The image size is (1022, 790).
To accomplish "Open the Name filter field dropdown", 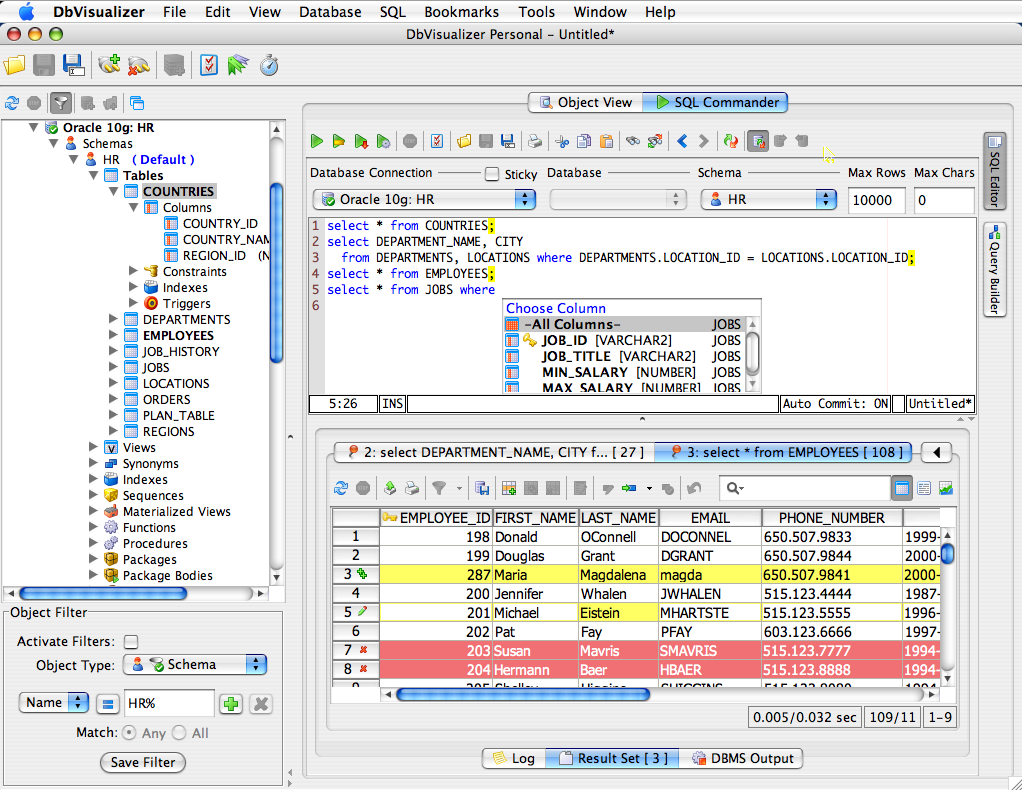I will [53, 703].
